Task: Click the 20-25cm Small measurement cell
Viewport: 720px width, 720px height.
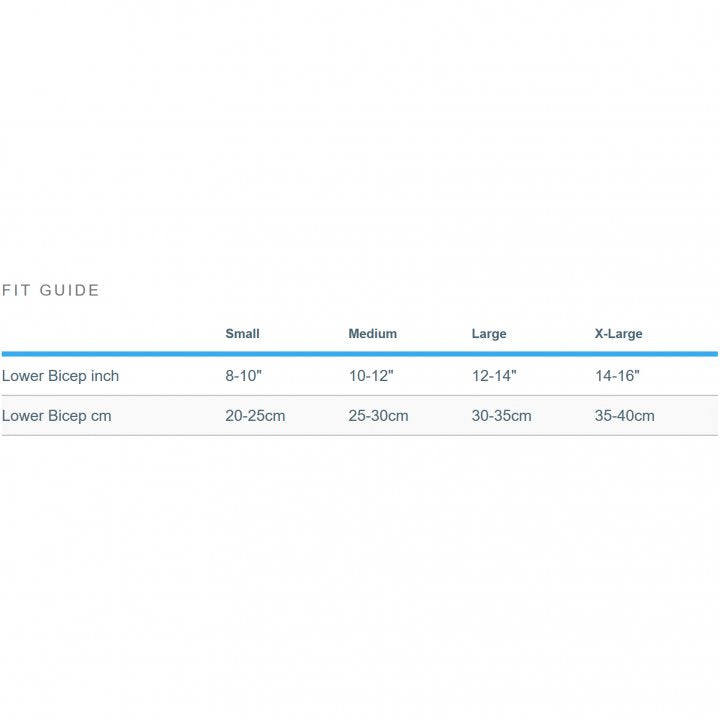Action: [x=255, y=416]
